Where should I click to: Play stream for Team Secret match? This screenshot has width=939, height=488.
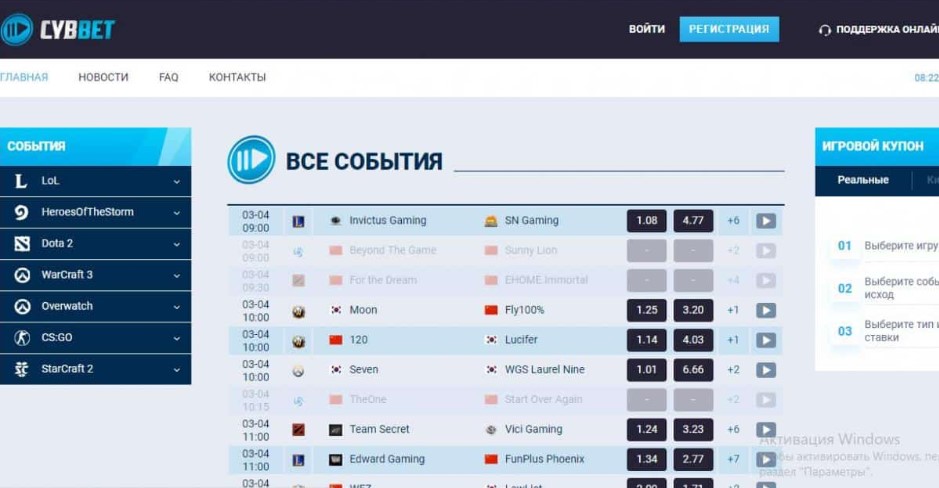tap(766, 429)
